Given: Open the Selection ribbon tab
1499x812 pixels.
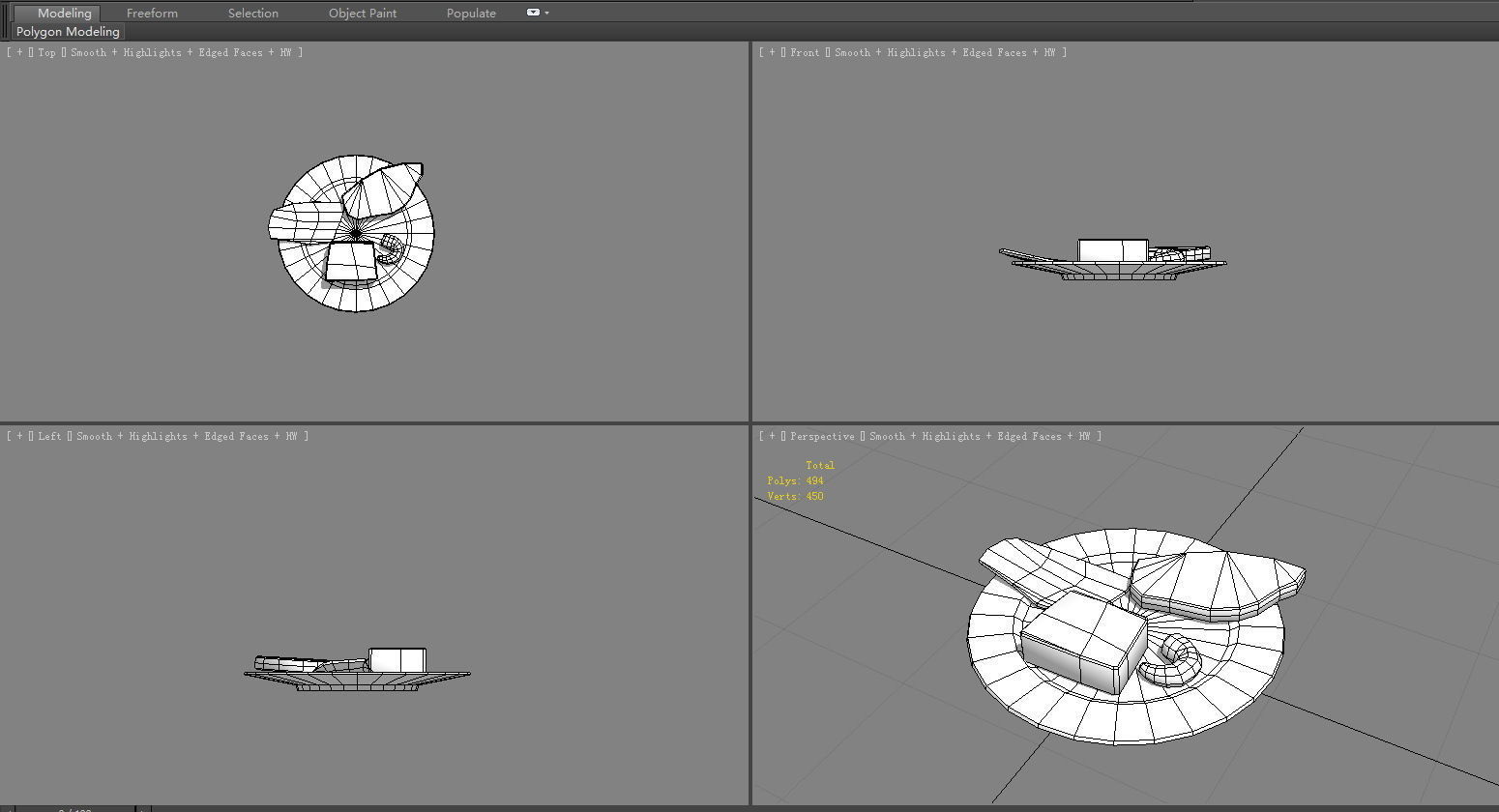Looking at the screenshot, I should [x=253, y=14].
